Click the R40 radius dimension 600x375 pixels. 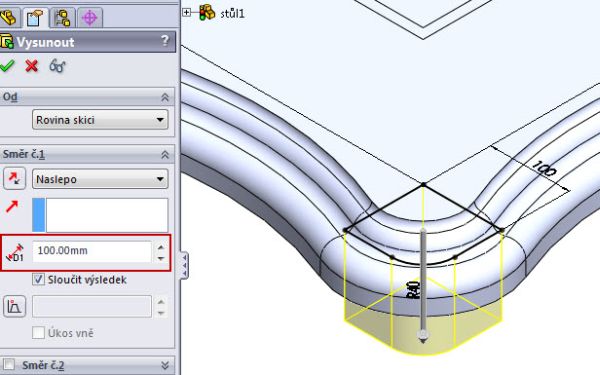click(414, 290)
